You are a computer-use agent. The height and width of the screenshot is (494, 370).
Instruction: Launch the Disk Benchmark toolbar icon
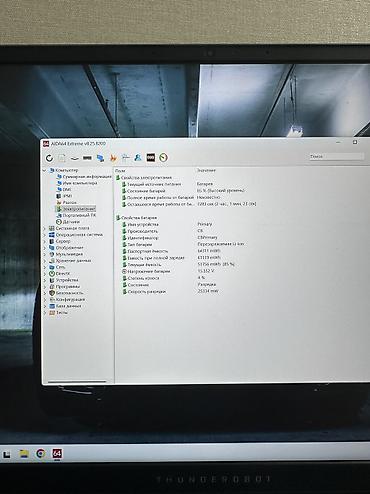74,158
